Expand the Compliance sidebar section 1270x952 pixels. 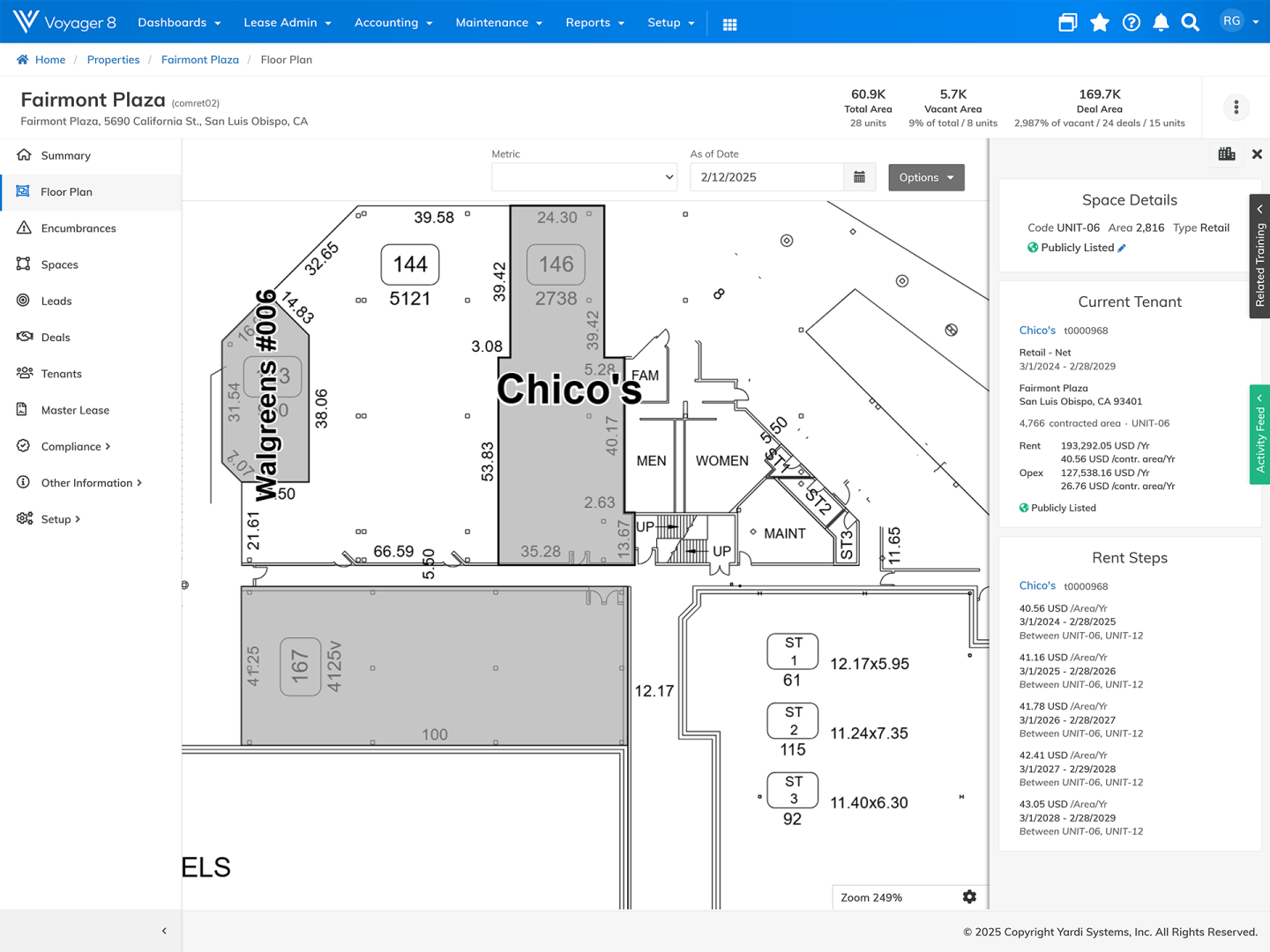tap(74, 446)
